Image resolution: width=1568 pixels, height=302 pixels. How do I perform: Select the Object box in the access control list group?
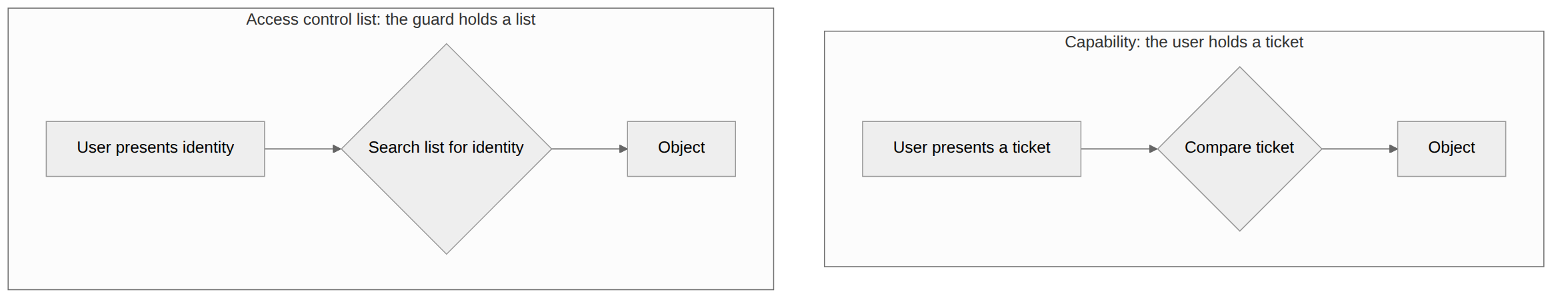681,149
